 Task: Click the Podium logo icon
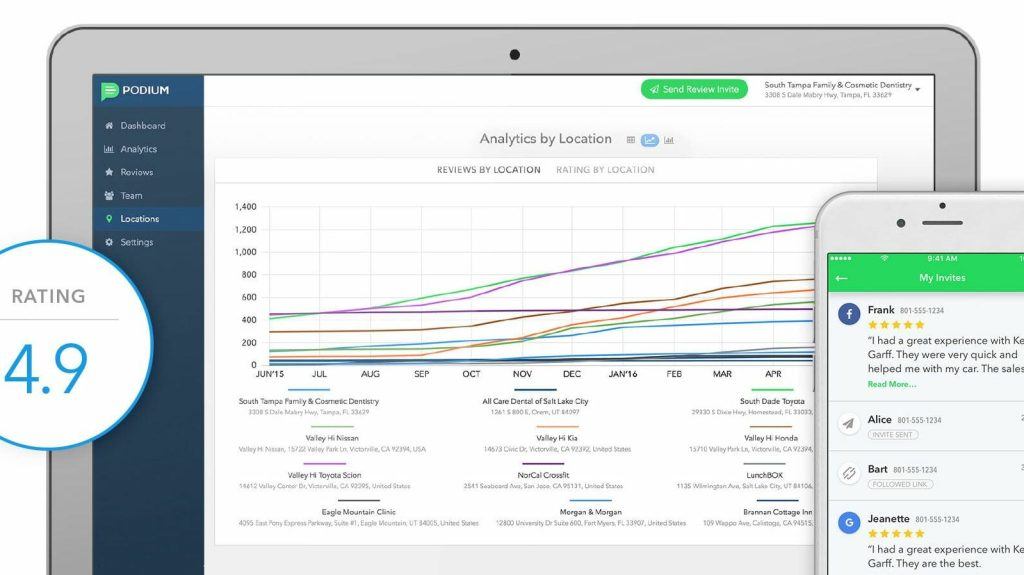(x=109, y=91)
